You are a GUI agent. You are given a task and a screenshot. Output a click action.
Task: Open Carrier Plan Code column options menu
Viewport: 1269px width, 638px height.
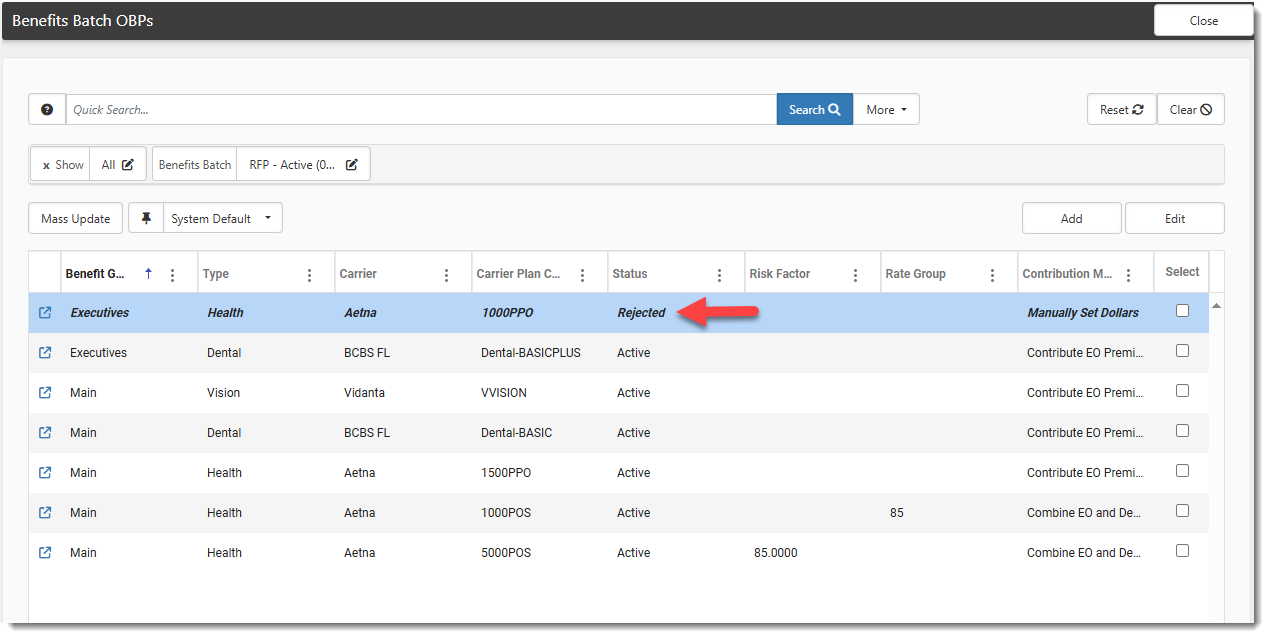coord(583,275)
